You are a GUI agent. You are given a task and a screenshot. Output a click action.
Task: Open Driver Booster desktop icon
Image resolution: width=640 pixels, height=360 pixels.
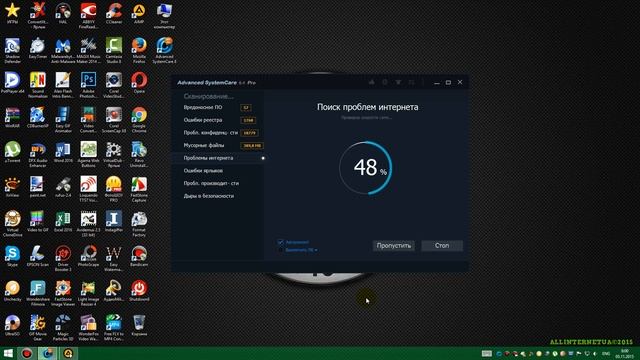pyautogui.click(x=63, y=258)
